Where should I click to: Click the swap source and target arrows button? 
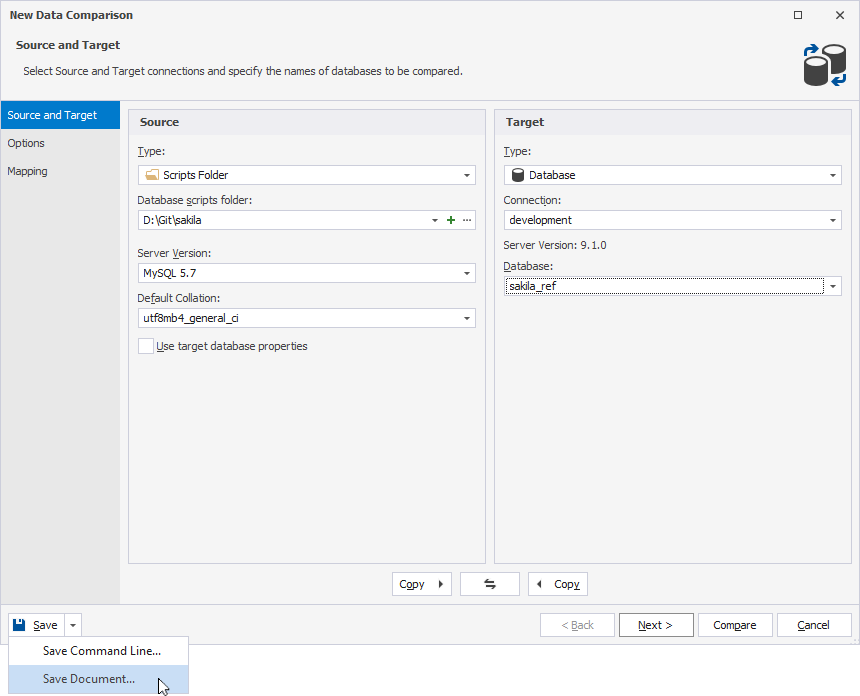click(x=489, y=583)
